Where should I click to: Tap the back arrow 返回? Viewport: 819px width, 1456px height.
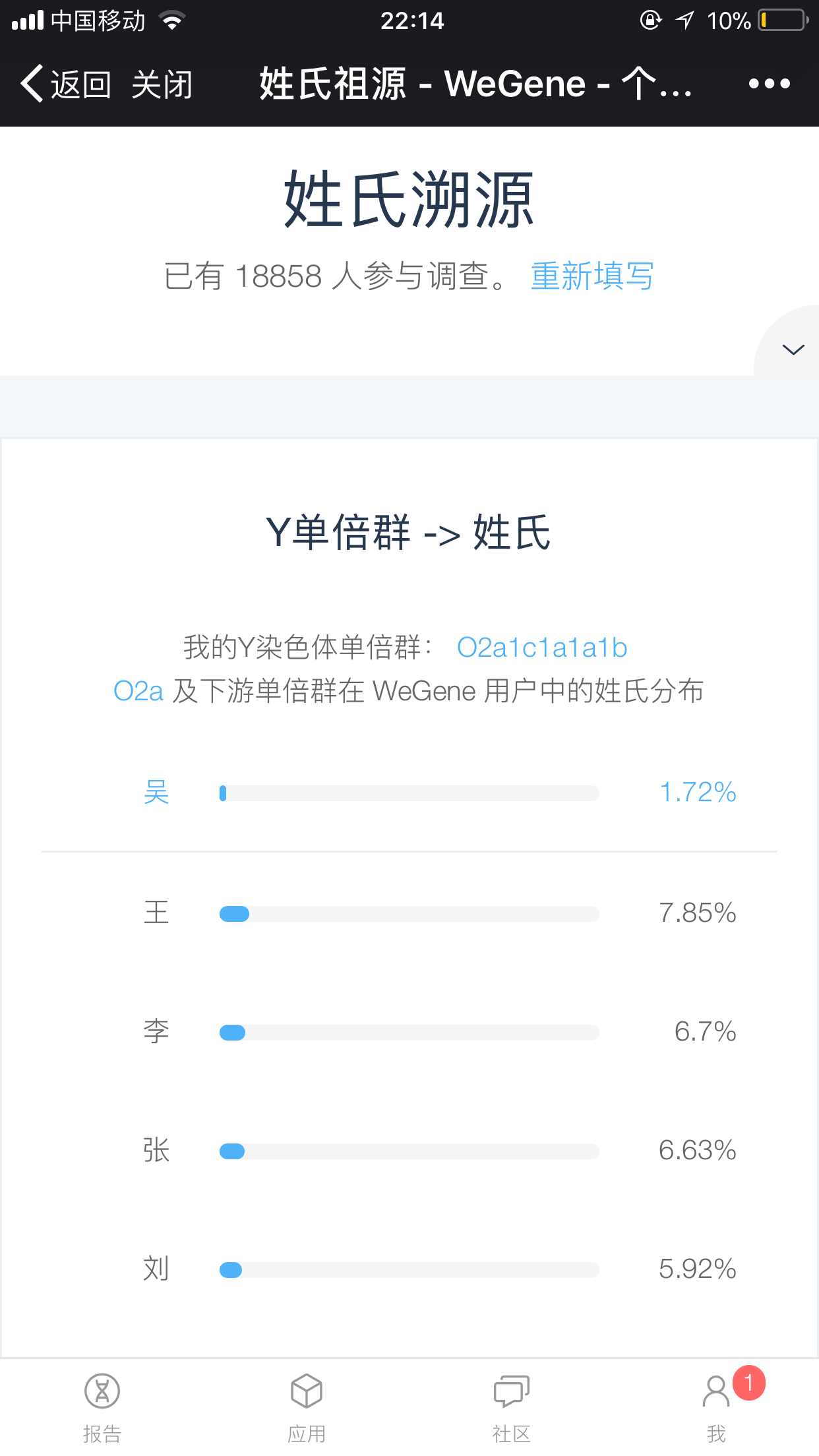tap(65, 84)
